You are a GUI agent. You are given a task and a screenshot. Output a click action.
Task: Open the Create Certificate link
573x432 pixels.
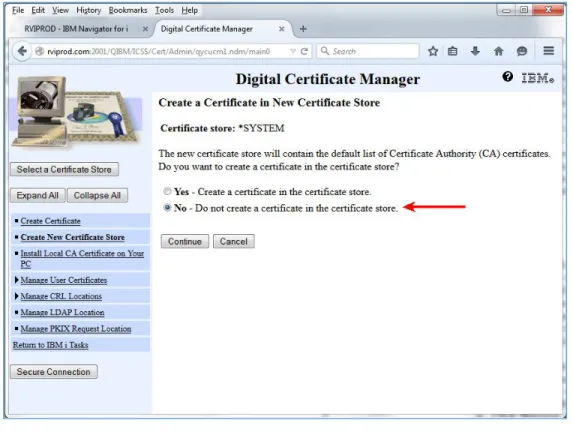coord(50,221)
